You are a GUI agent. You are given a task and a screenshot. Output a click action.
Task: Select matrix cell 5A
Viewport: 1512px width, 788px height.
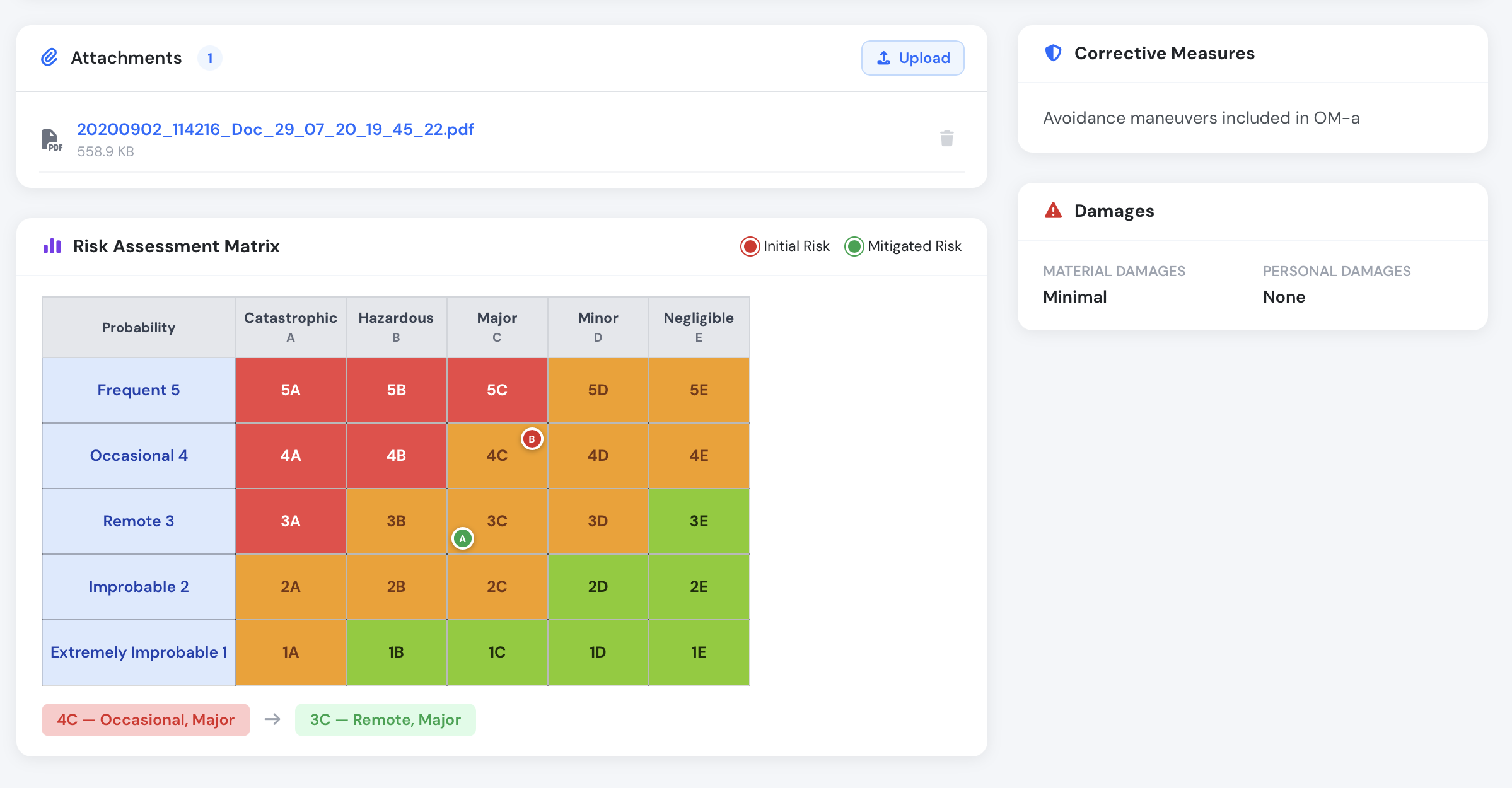(291, 390)
